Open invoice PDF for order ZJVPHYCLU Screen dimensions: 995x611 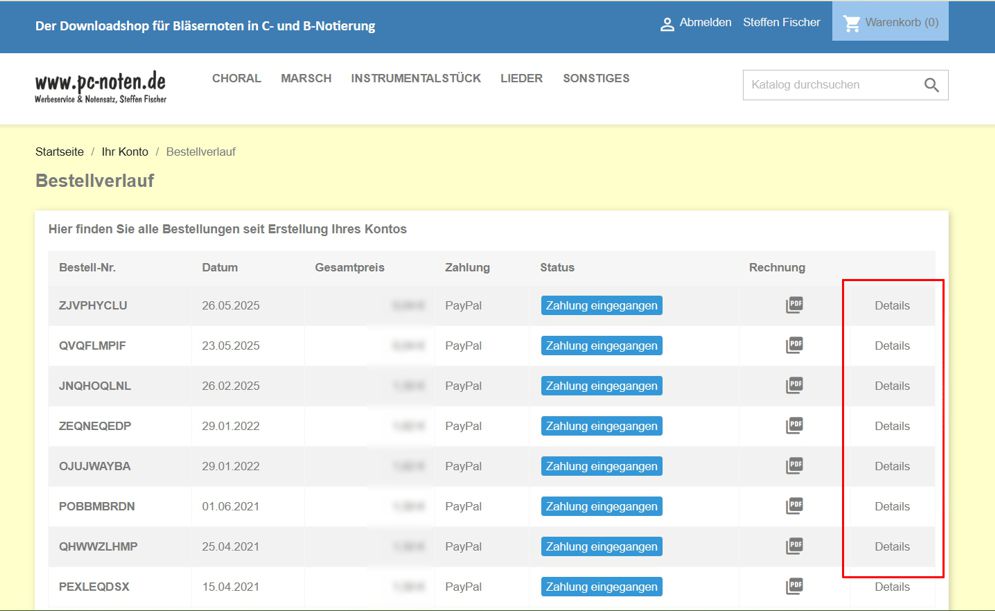794,305
